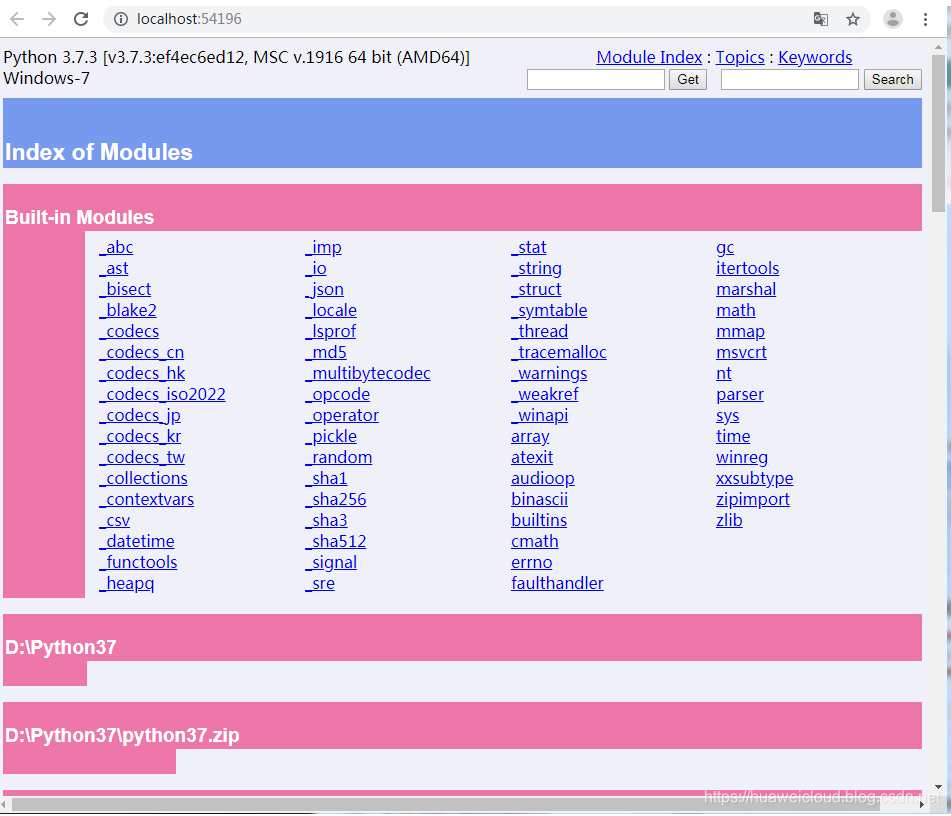Open the profile avatar icon
This screenshot has width=951, height=816.
pos(892,19)
